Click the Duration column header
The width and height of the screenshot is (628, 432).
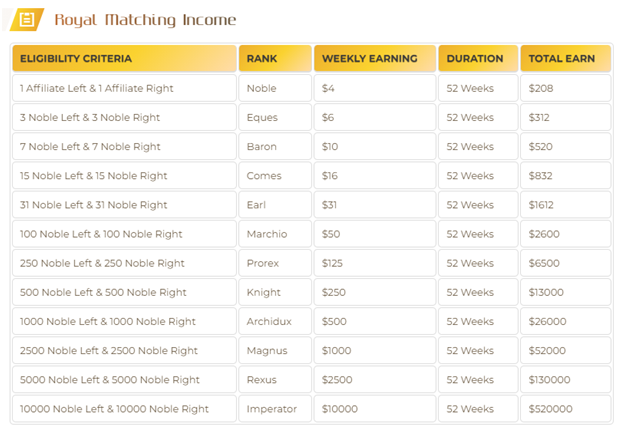(478, 58)
